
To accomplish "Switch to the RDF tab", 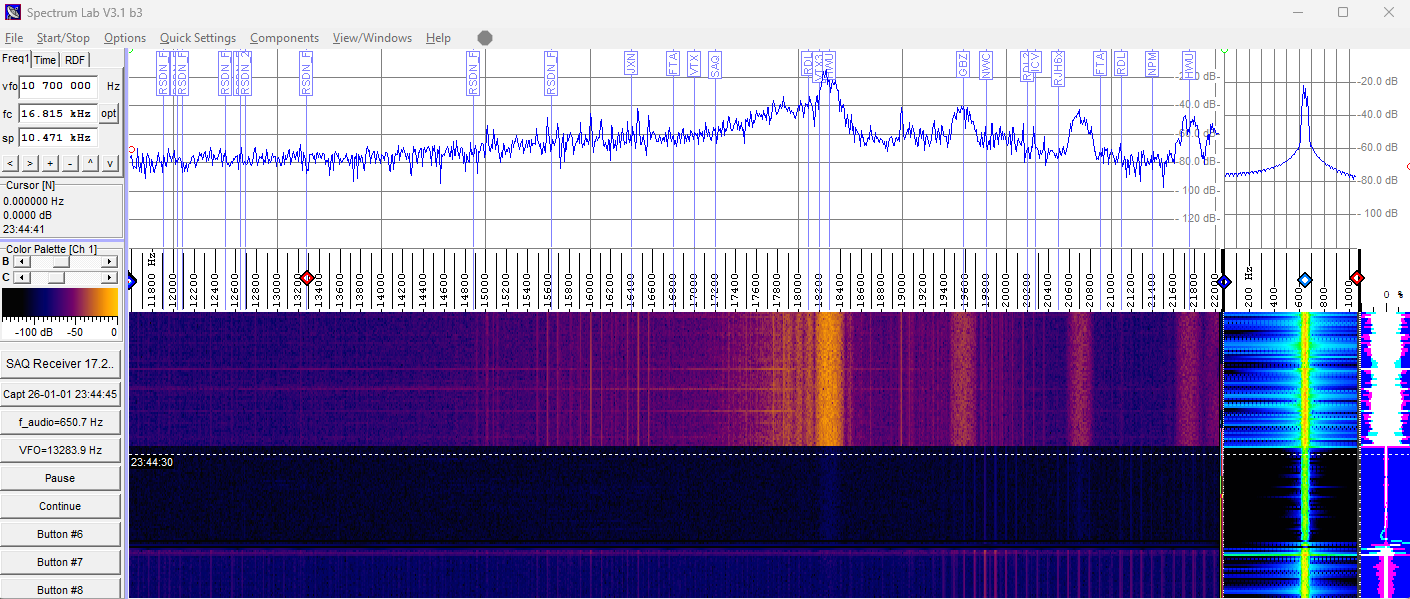I will coord(75,60).
